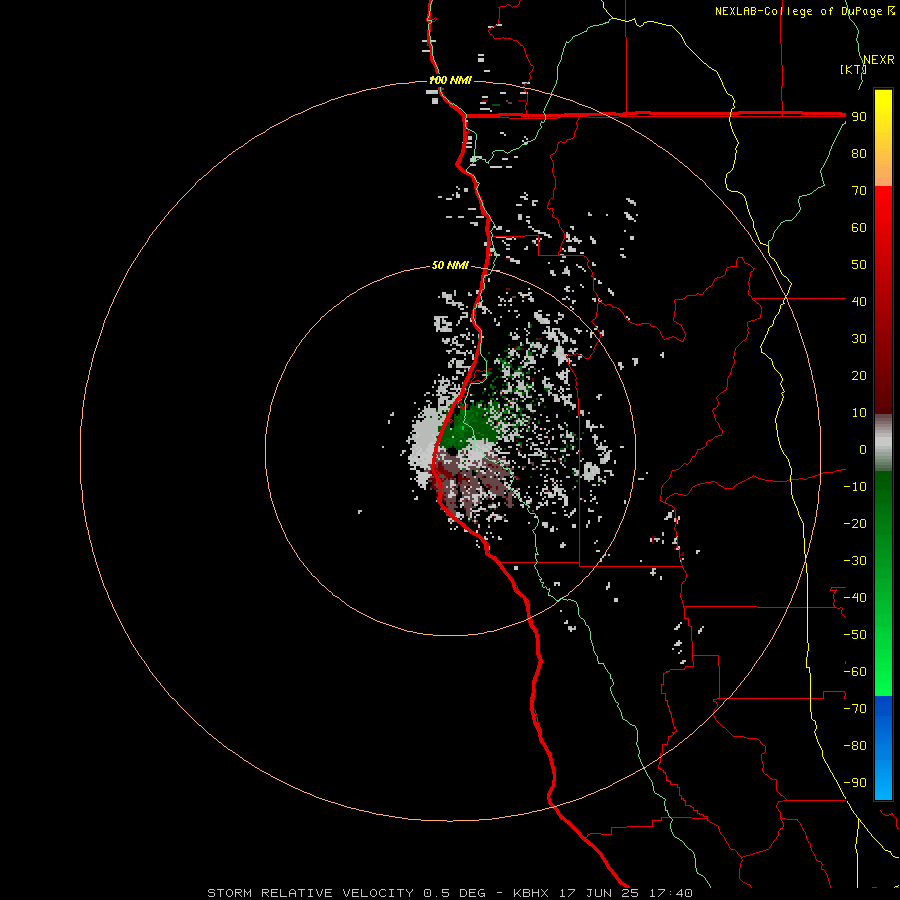The image size is (900, 900).
Task: Pick the yellow top segment of the color bar
Action: click(883, 138)
